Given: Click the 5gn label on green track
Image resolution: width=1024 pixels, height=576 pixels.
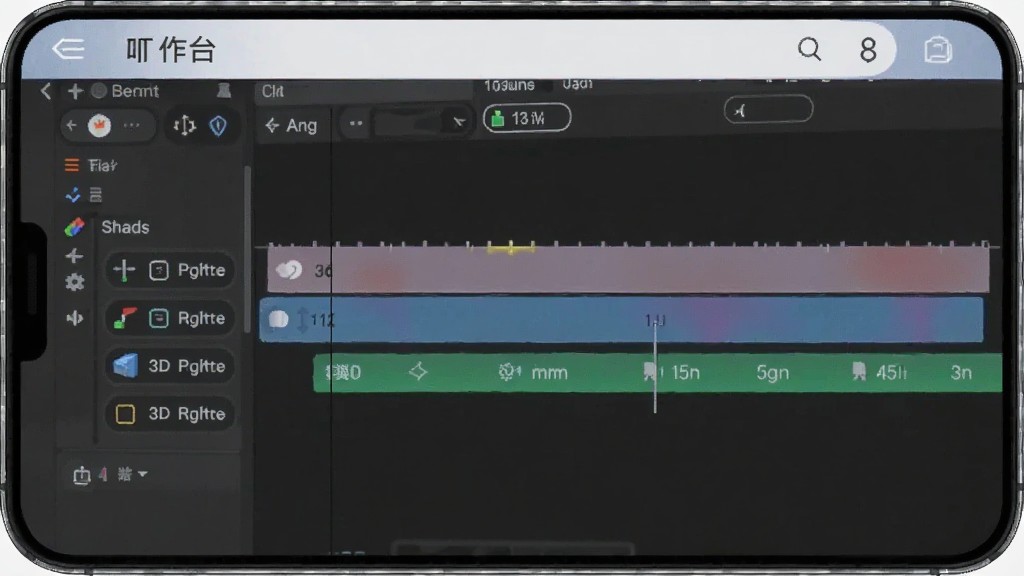Looking at the screenshot, I should click(773, 372).
